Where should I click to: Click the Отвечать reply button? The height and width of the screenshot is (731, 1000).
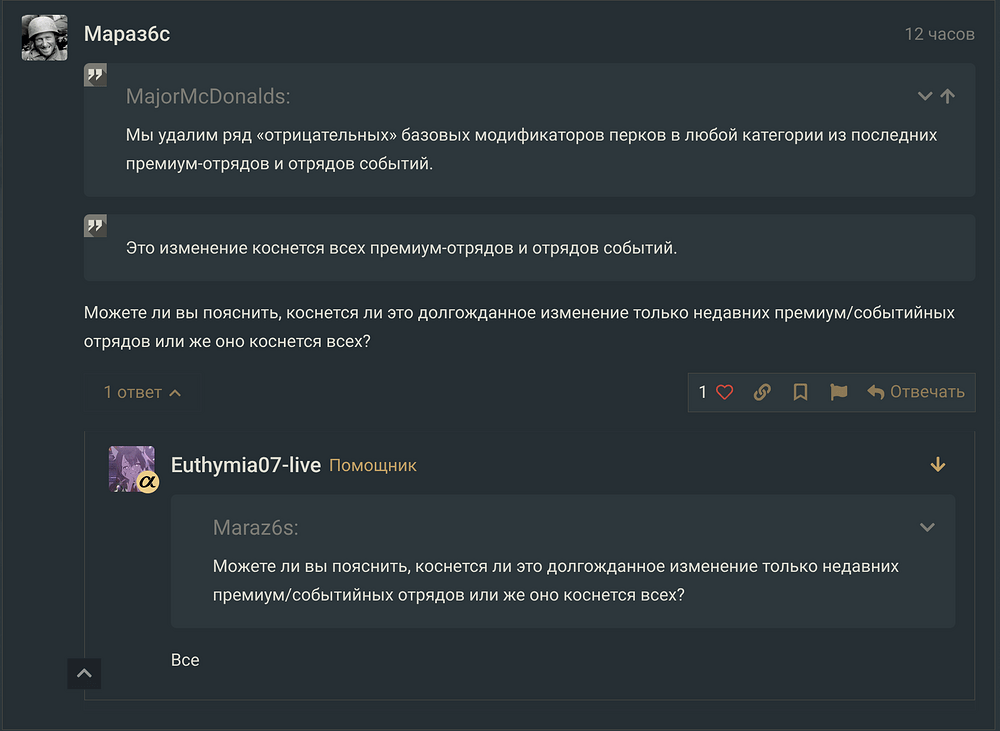pyautogui.click(x=916, y=392)
